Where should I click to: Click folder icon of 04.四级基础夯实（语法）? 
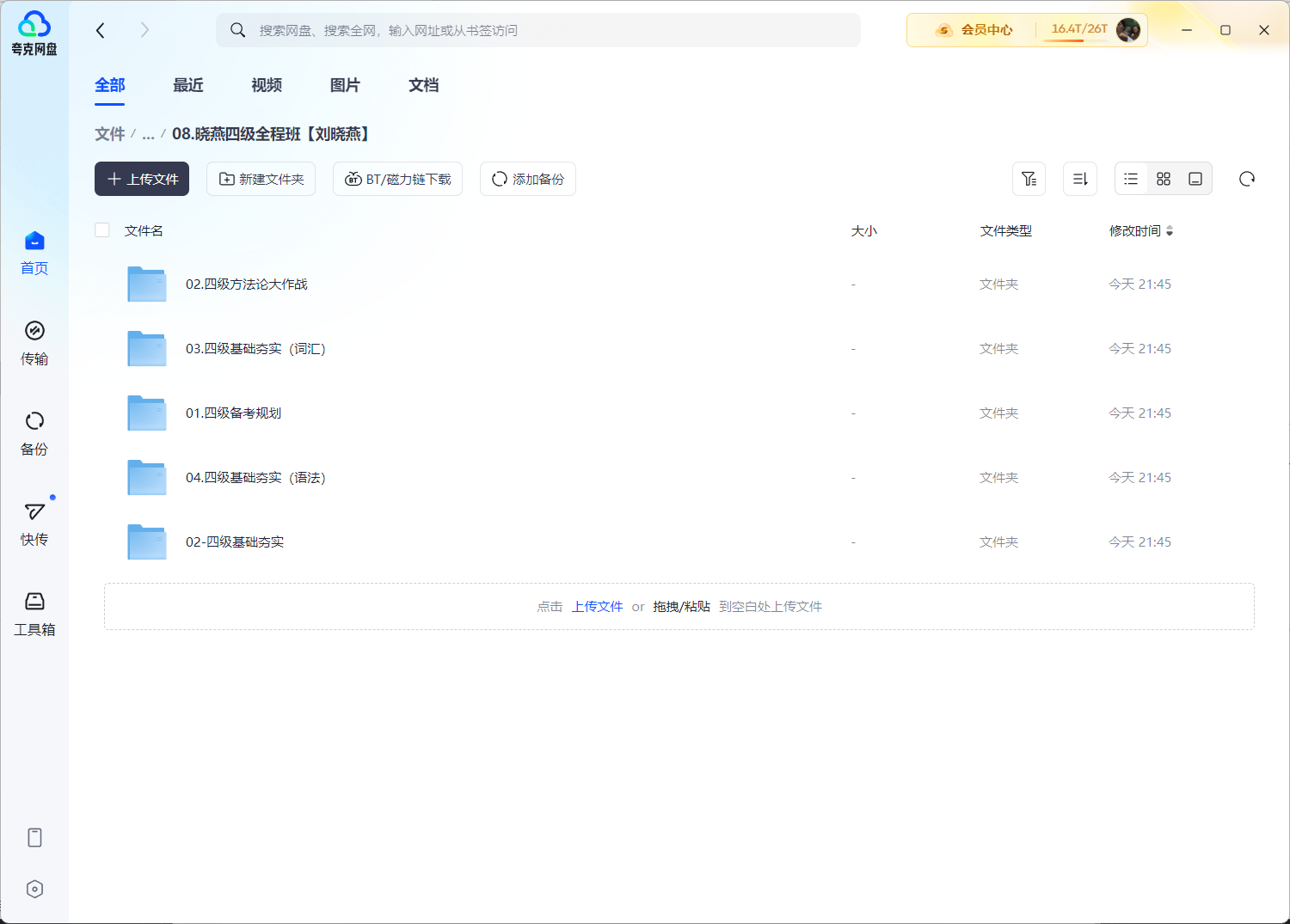coord(147,477)
